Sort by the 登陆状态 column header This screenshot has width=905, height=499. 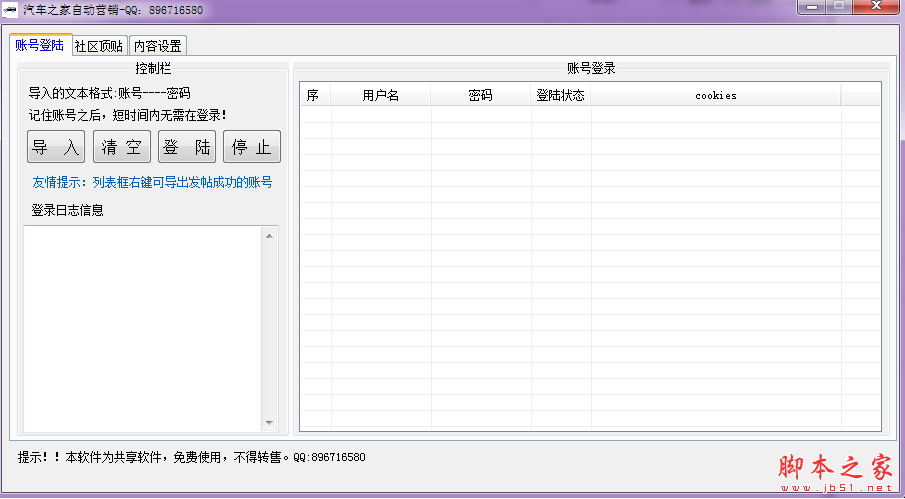pyautogui.click(x=560, y=95)
